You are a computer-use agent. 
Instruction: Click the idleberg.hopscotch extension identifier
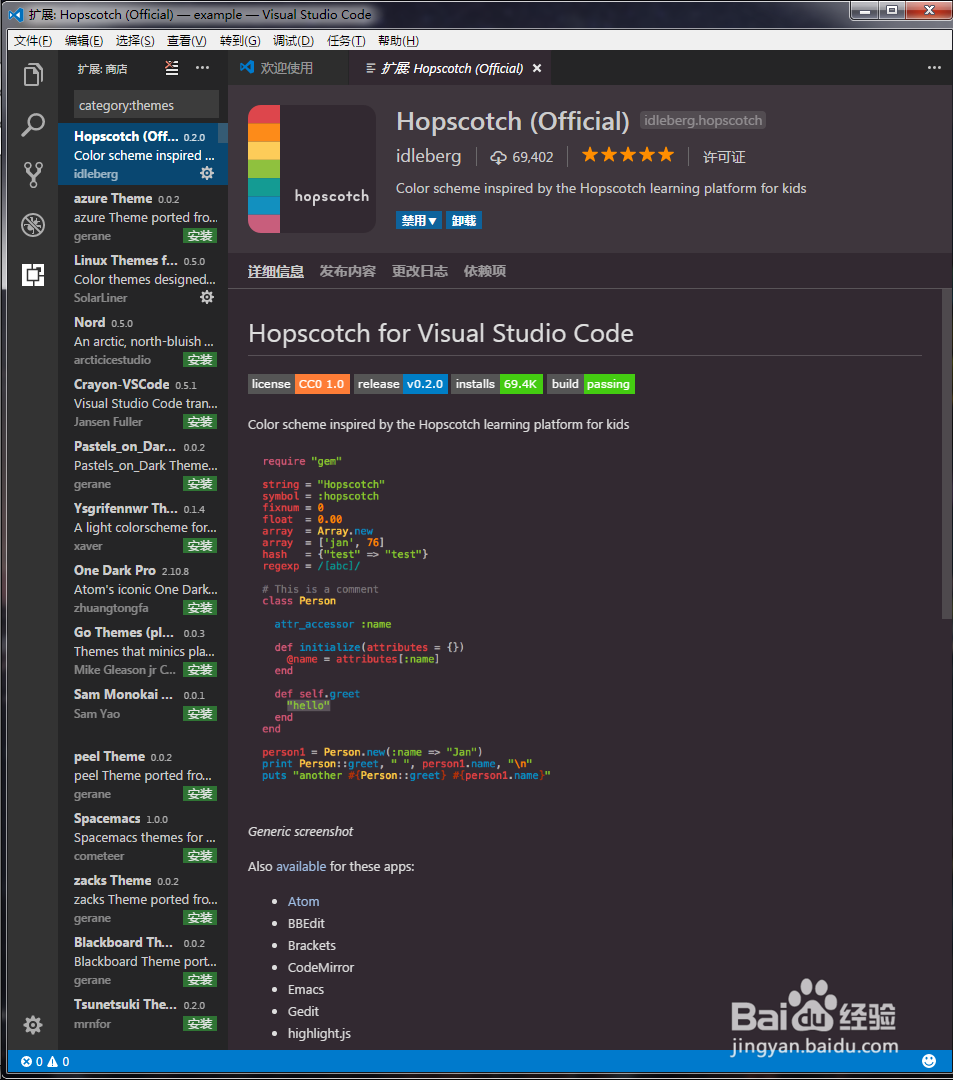703,121
